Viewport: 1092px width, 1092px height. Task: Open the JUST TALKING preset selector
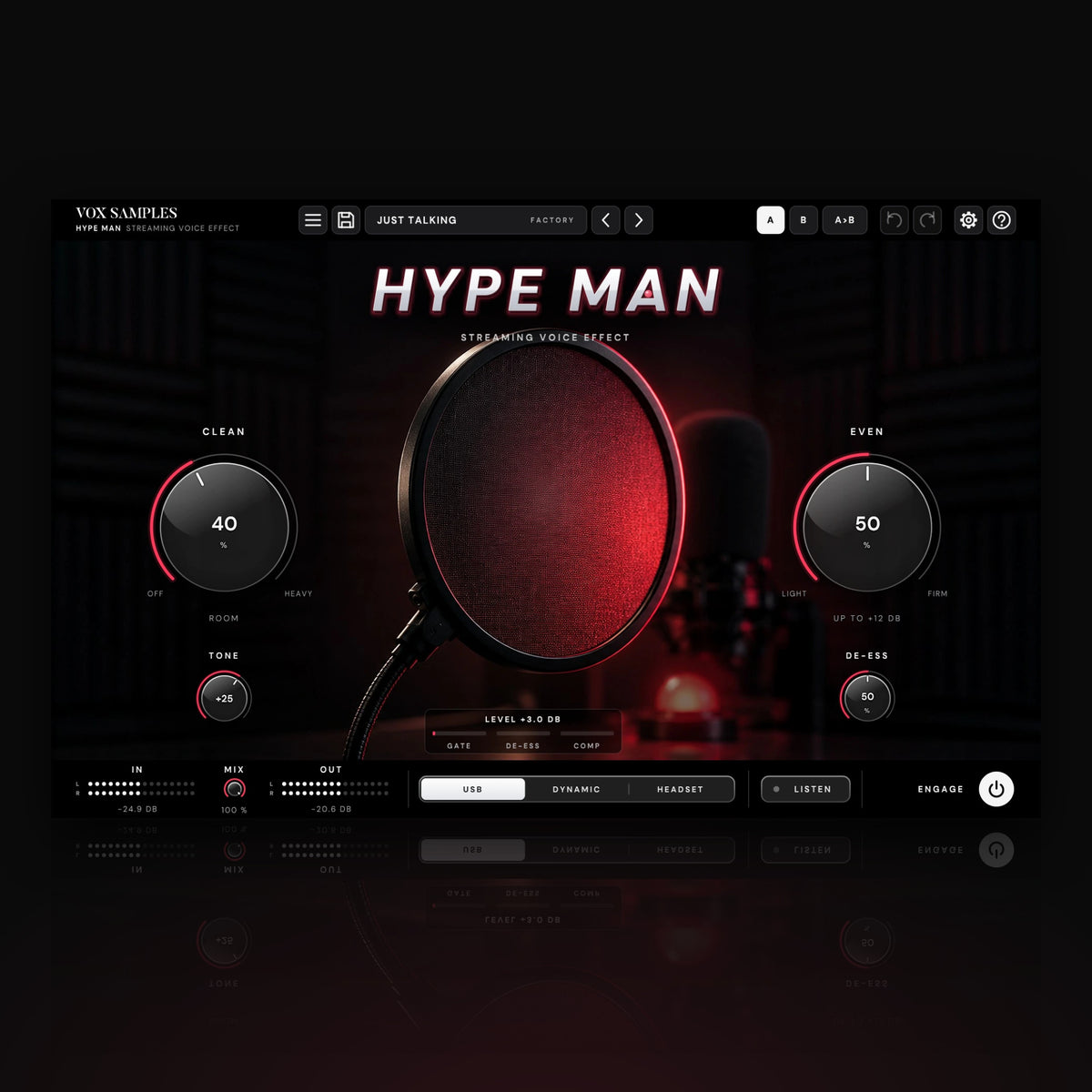coord(476,220)
